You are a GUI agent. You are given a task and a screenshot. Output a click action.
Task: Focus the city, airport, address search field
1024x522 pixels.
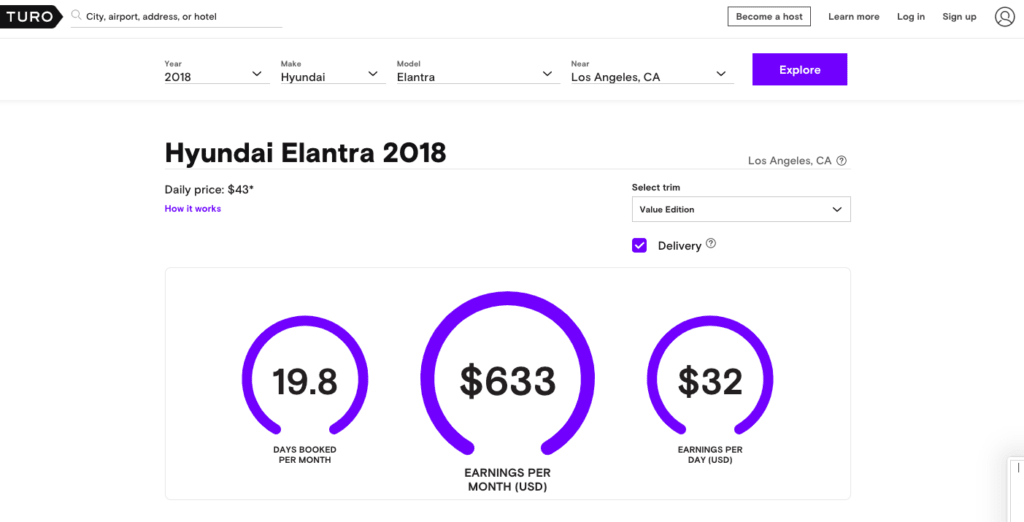tap(176, 16)
